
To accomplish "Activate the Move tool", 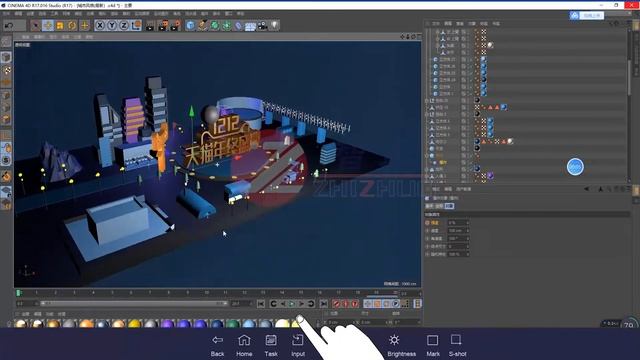I will pos(48,26).
